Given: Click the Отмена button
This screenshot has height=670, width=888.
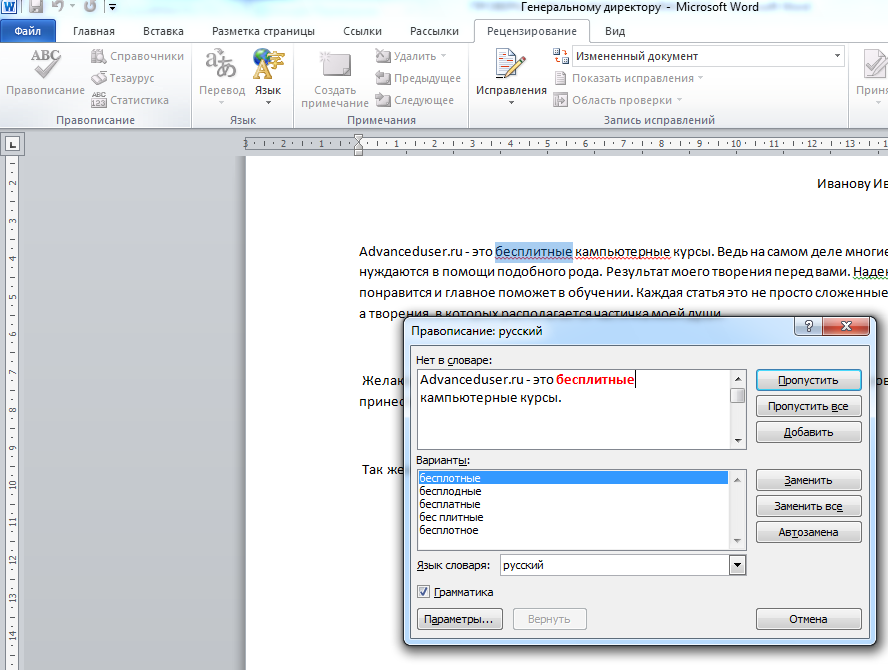Looking at the screenshot, I should click(808, 619).
